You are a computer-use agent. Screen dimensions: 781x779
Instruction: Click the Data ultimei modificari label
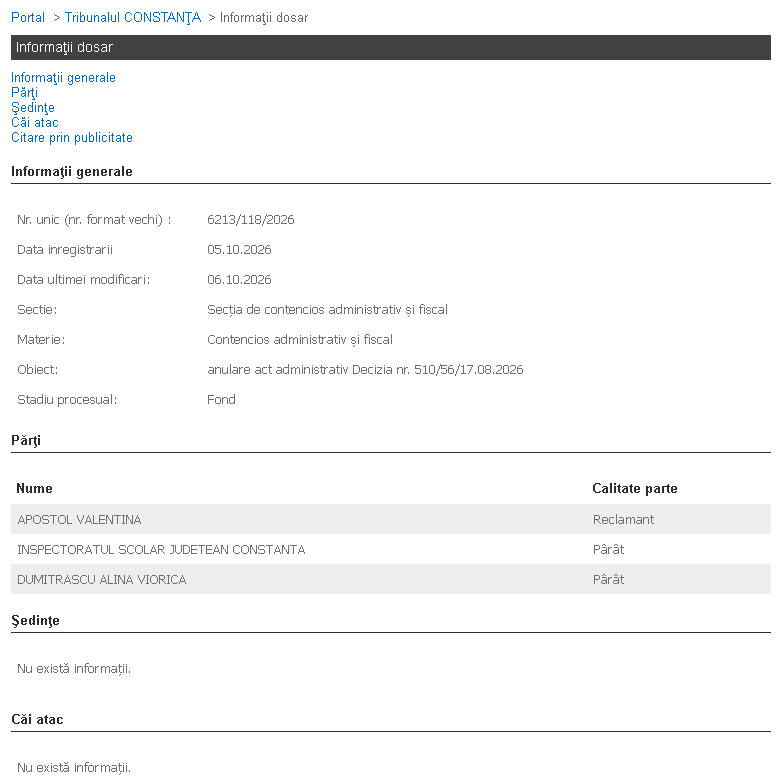(84, 279)
